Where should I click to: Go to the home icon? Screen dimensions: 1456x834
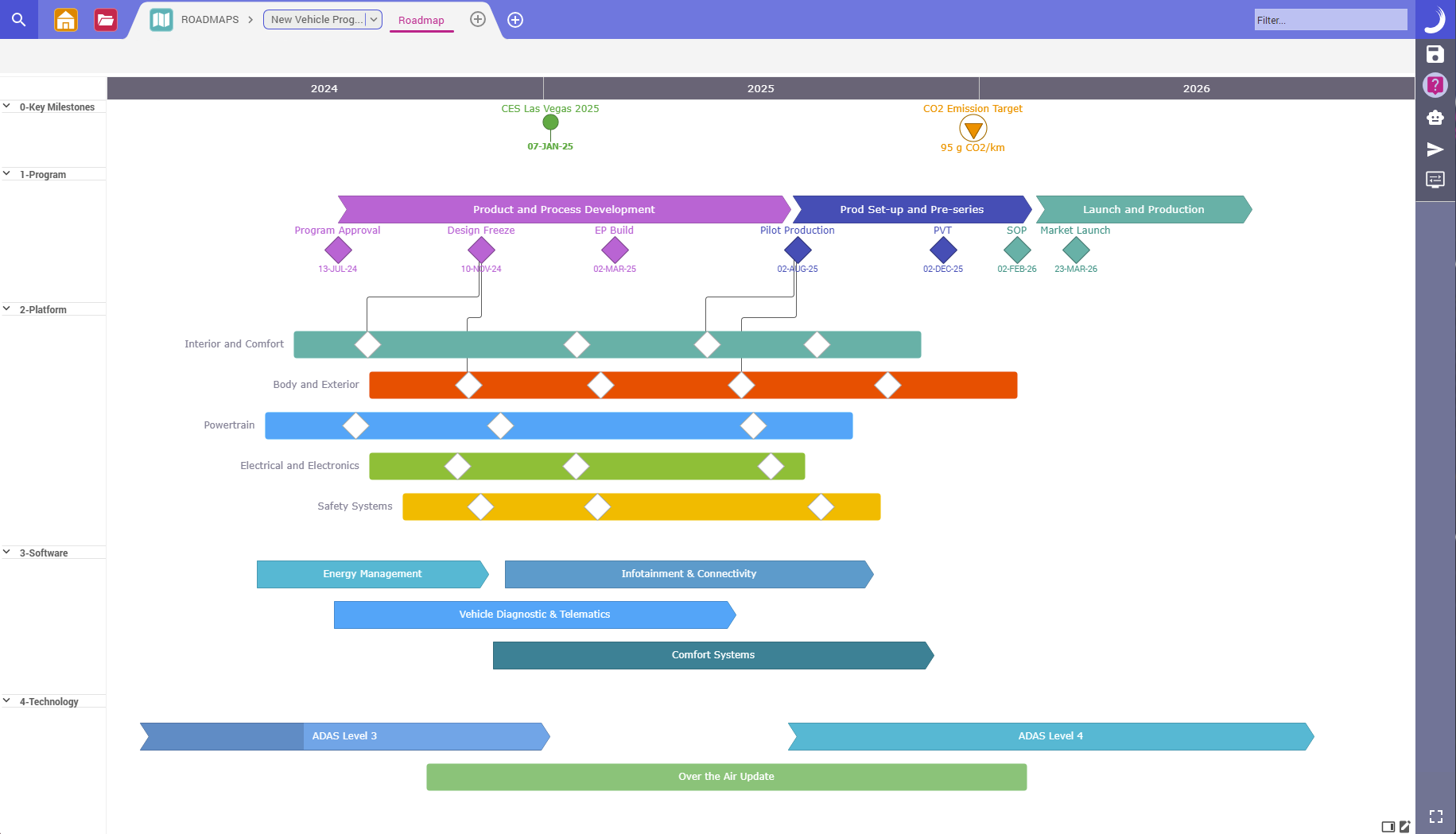(x=66, y=20)
